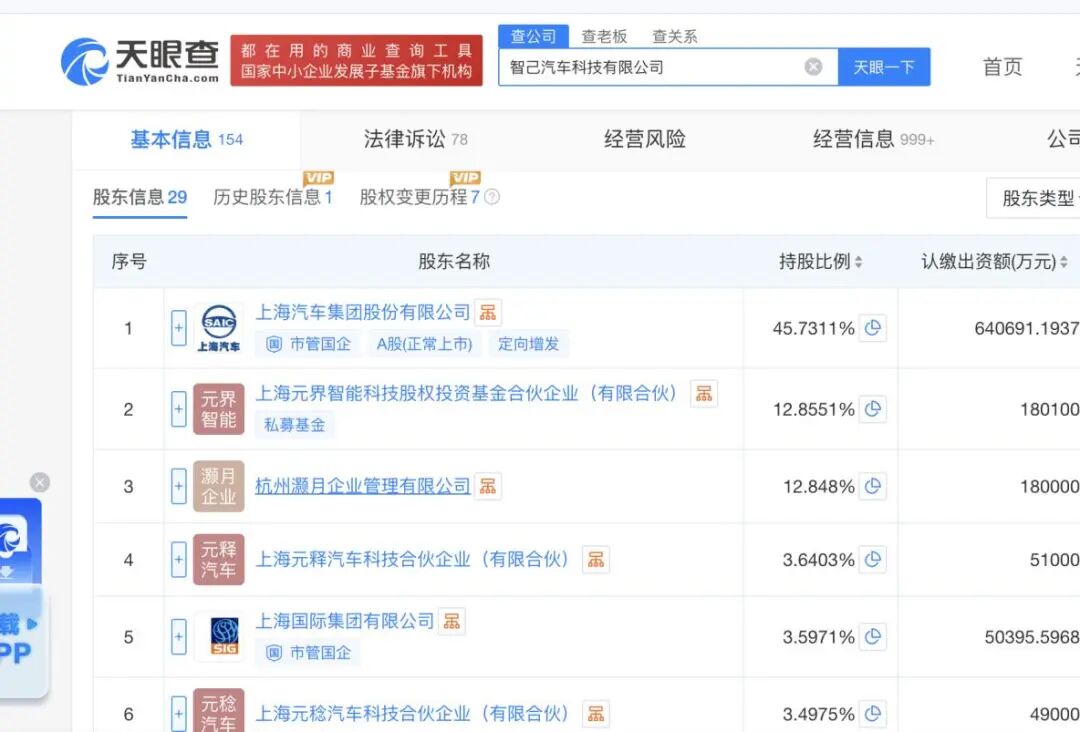Open pie chart icon next to 12.8551%
This screenshot has height=732, width=1080.
[873, 409]
